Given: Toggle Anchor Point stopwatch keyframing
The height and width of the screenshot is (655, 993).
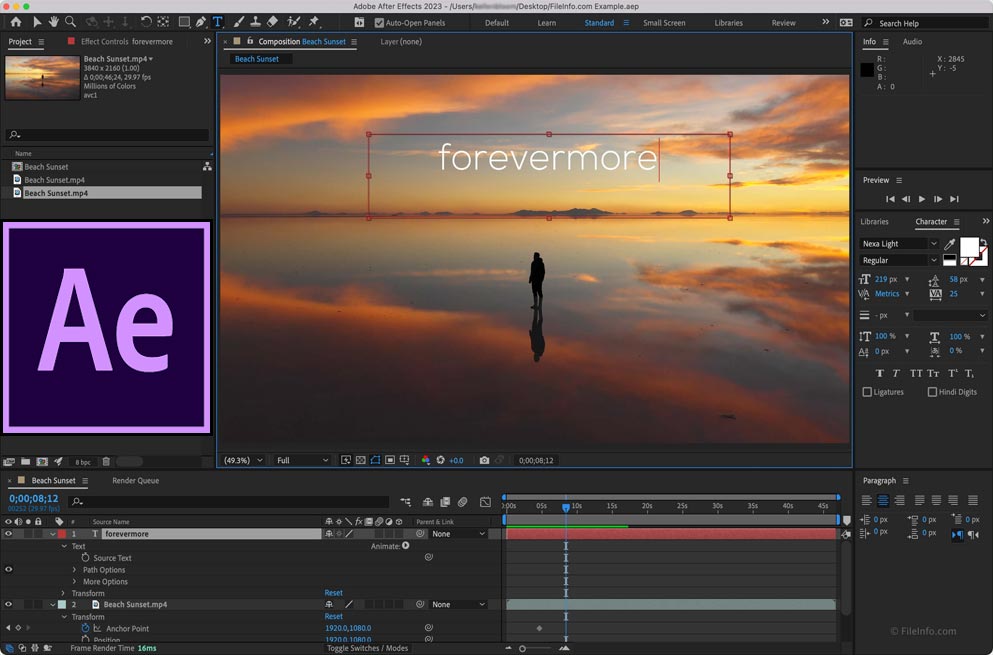Looking at the screenshot, I should (x=85, y=628).
